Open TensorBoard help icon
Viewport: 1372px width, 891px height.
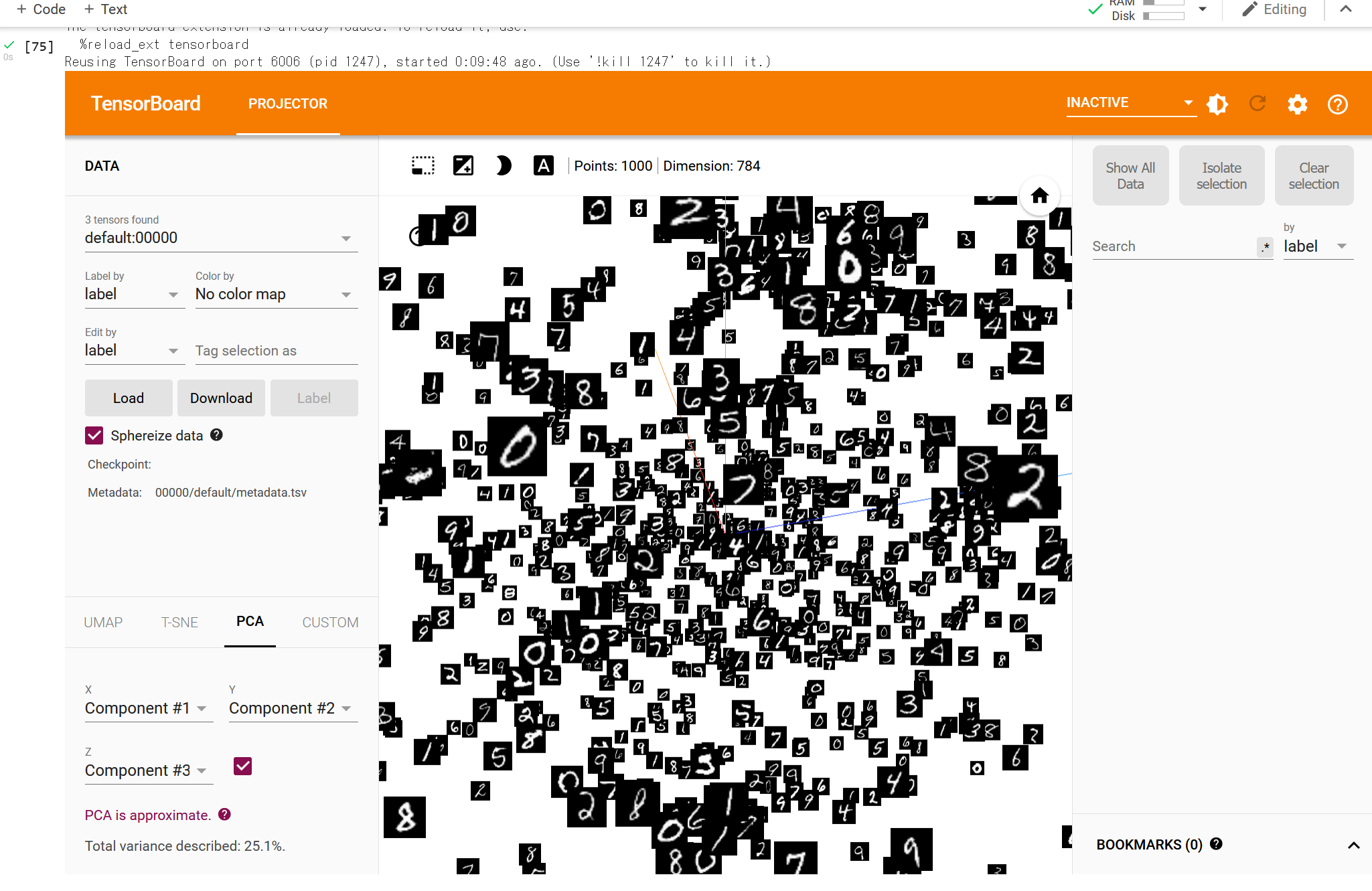click(x=1337, y=104)
